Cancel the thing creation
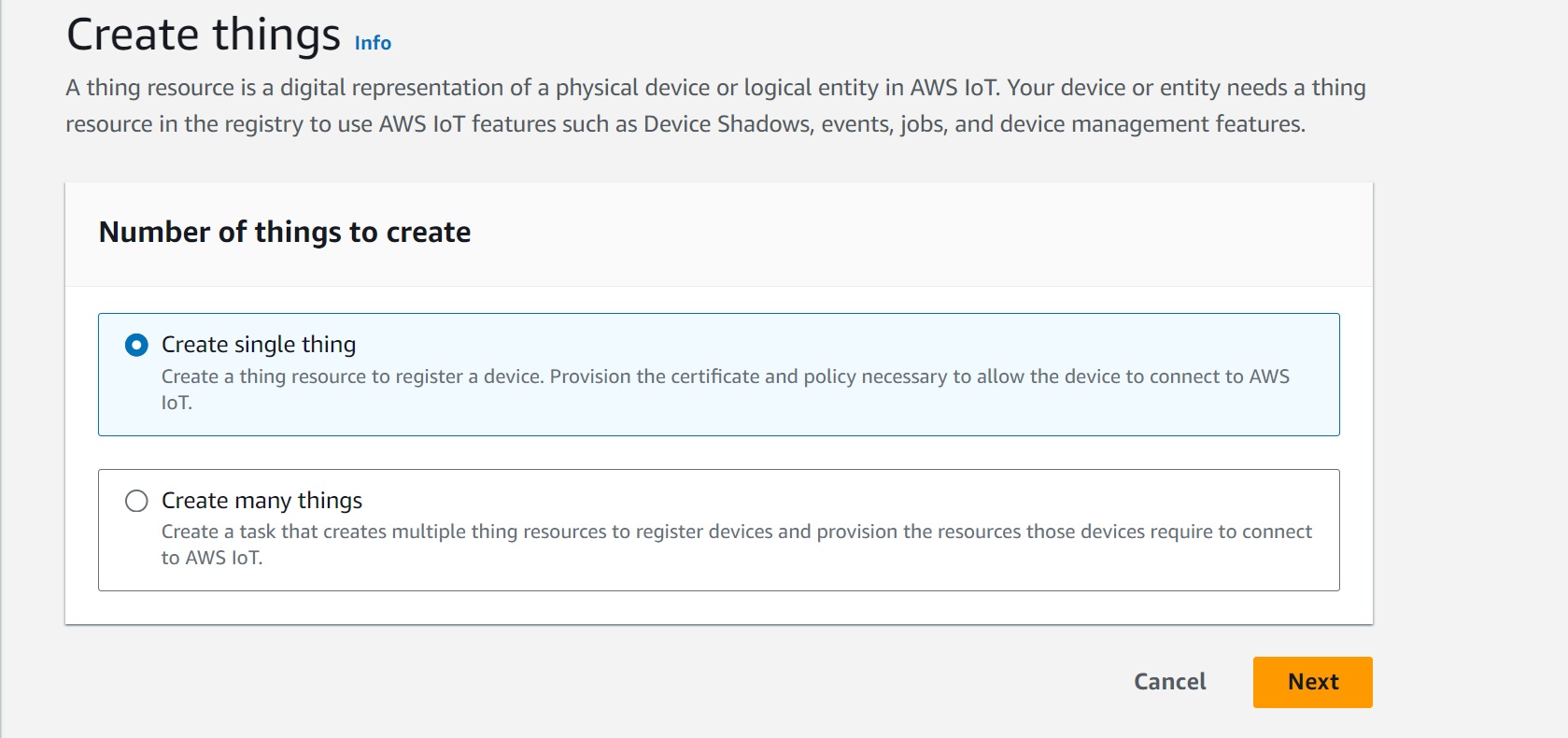The height and width of the screenshot is (738, 1568). click(1169, 682)
